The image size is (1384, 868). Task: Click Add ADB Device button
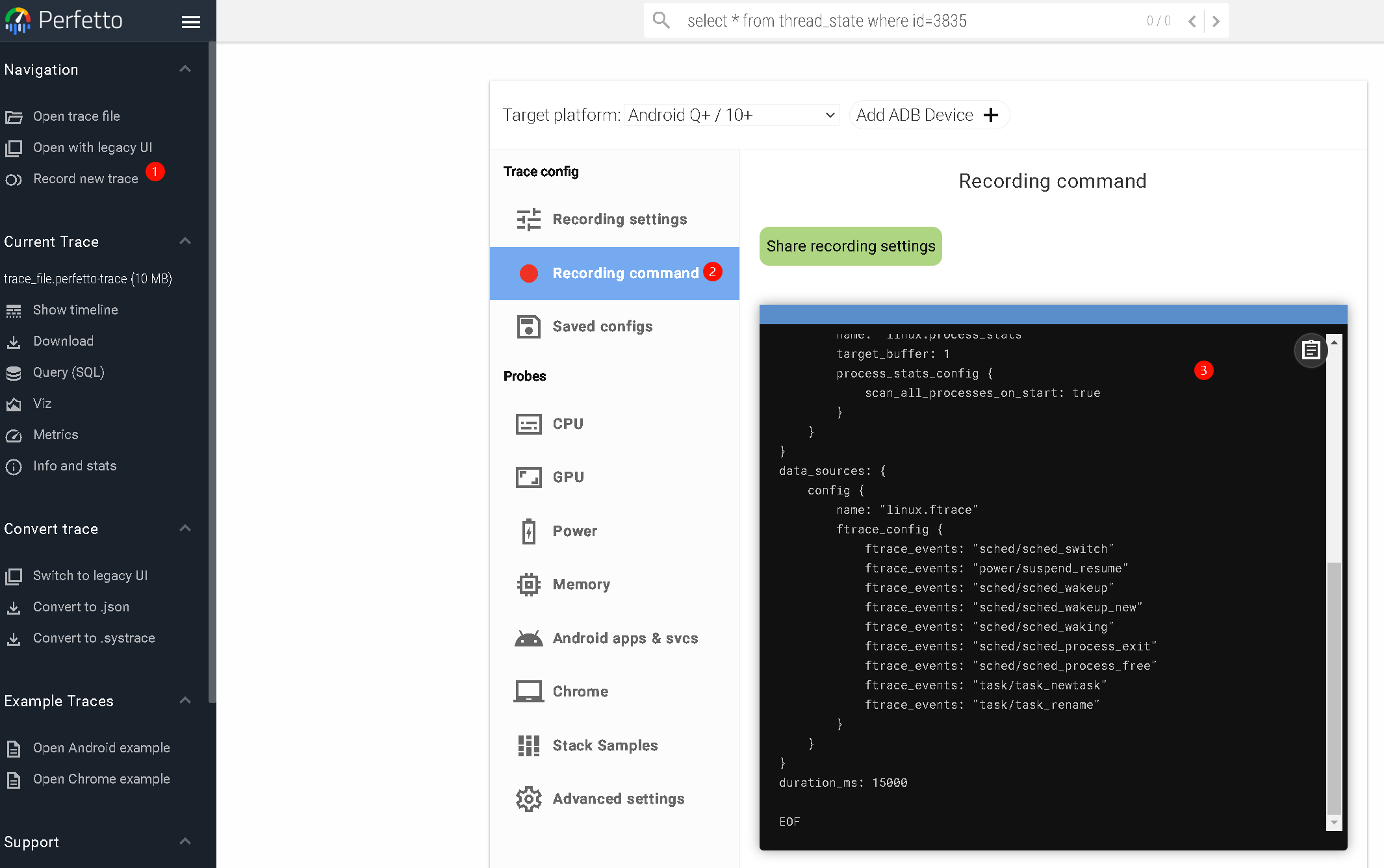[928, 115]
